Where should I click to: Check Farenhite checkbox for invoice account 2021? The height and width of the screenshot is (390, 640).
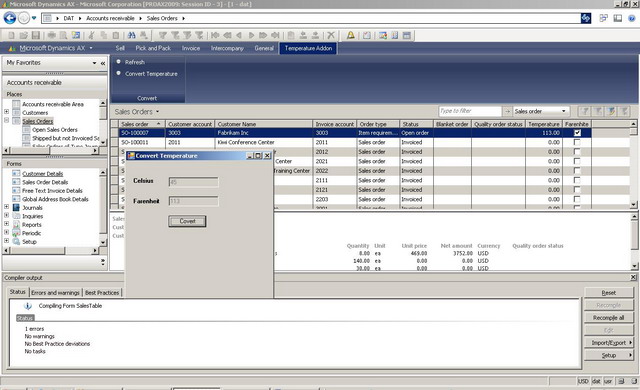pyautogui.click(x=577, y=161)
